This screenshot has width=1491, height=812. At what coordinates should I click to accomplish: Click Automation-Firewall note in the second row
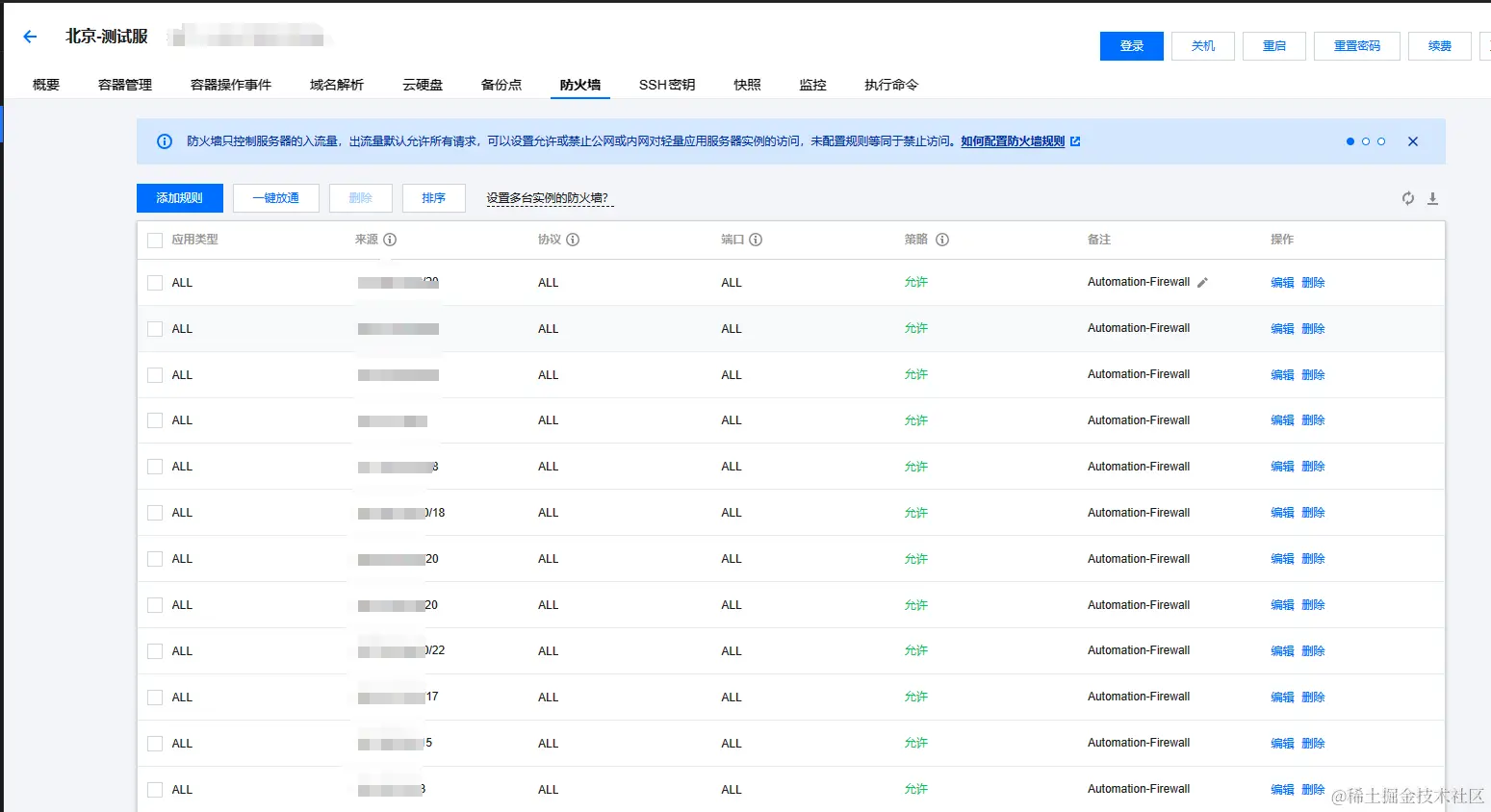pos(1139,328)
